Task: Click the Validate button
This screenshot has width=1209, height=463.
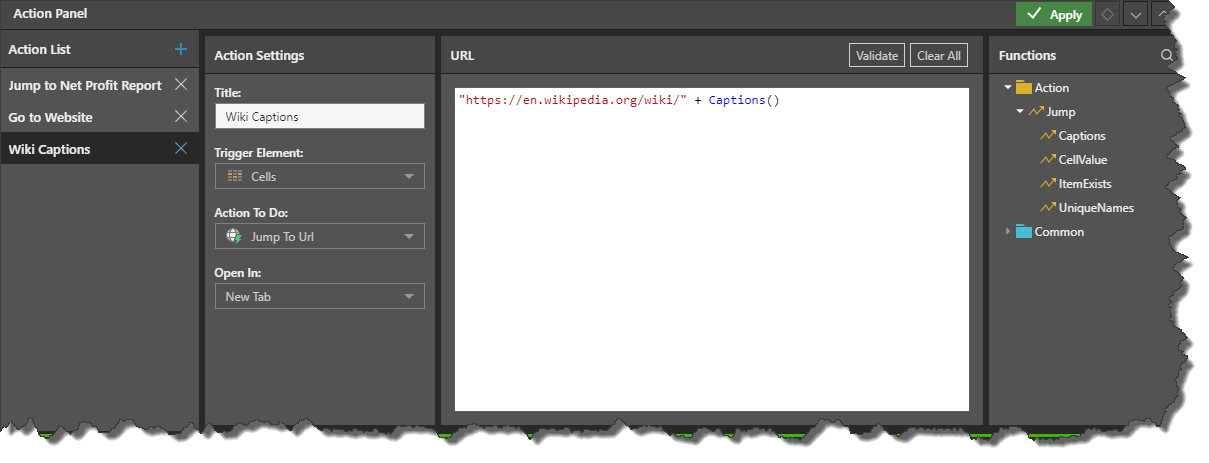Action: 877,56
